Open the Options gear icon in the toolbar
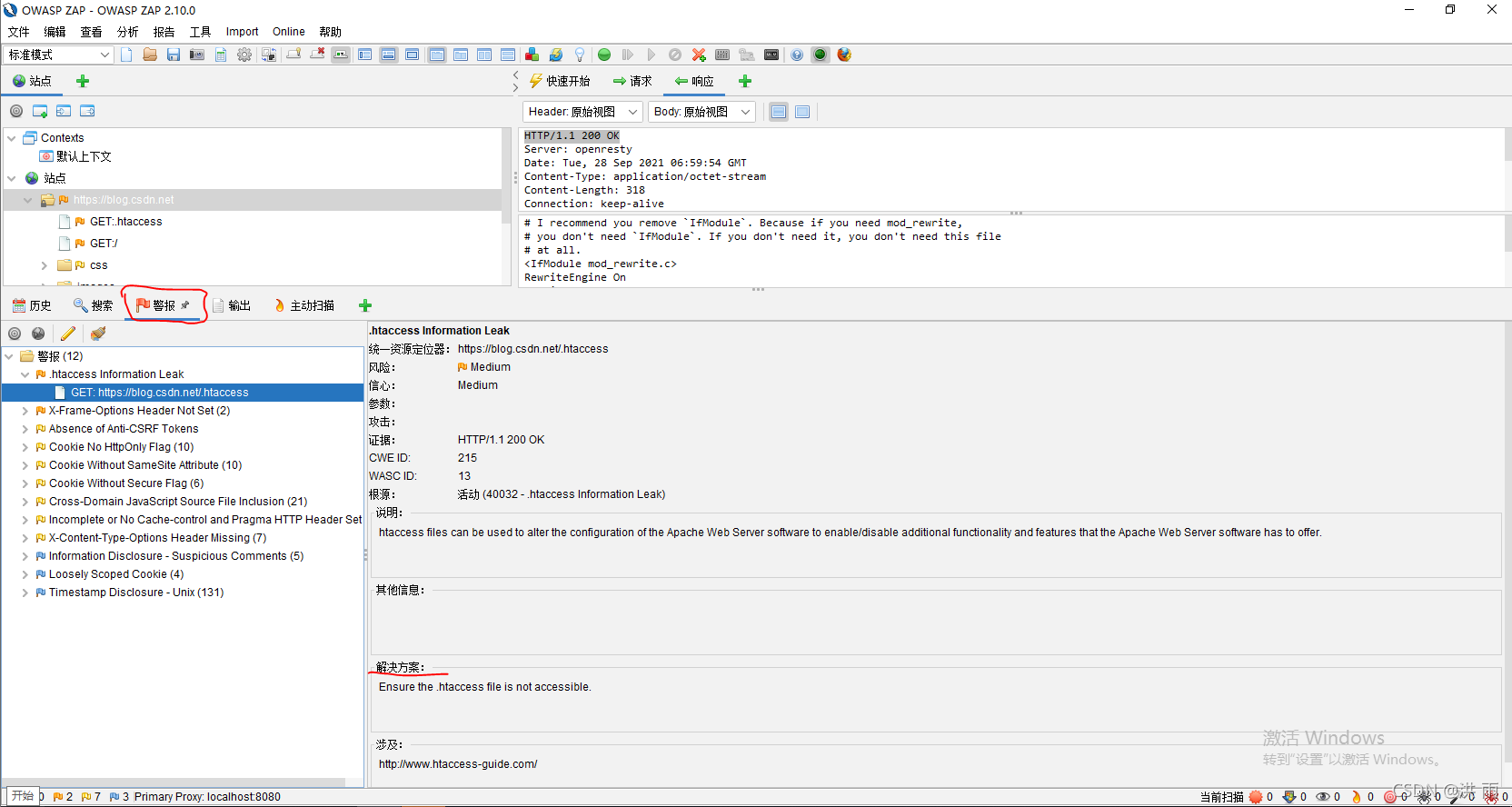The height and width of the screenshot is (807, 1512). 244,55
